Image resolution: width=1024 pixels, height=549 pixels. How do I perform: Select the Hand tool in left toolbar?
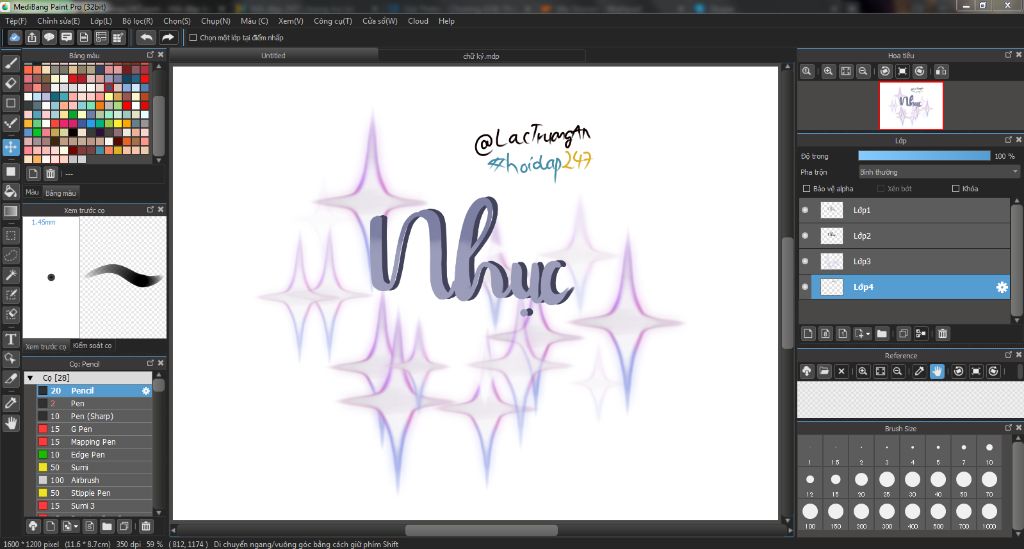tap(11, 423)
